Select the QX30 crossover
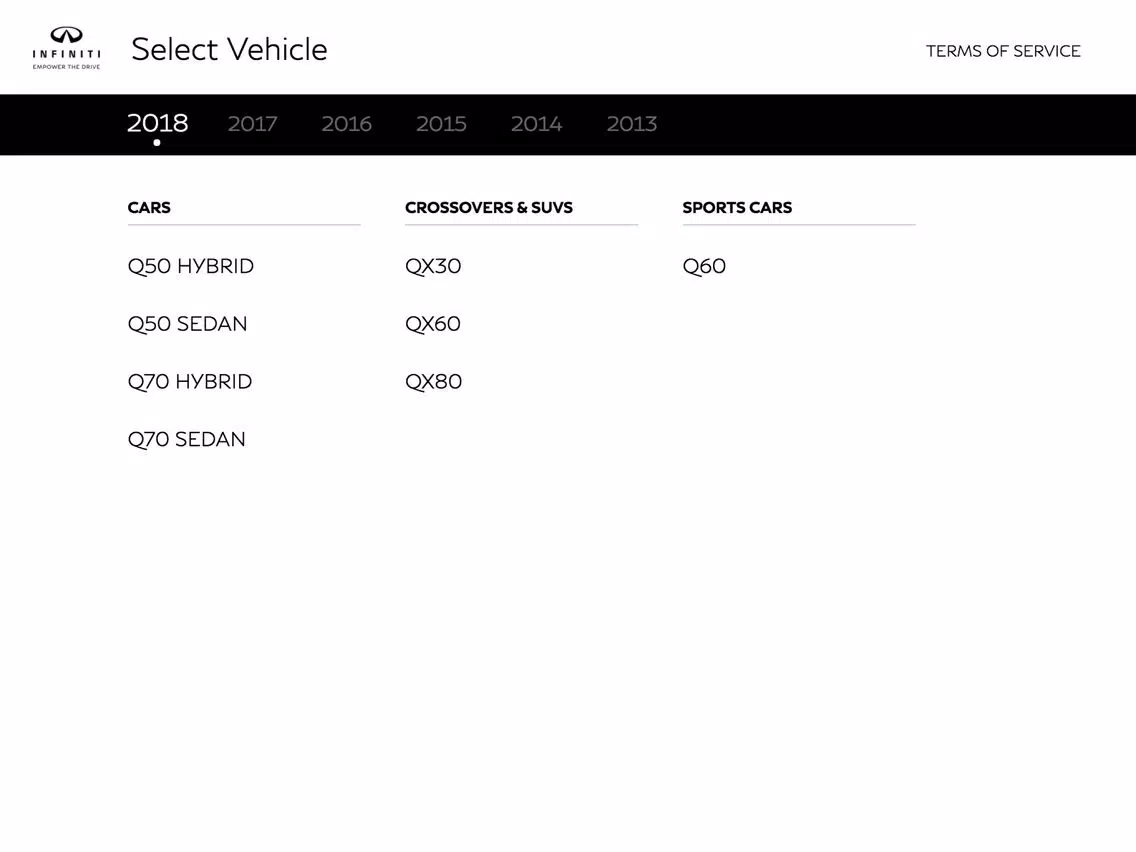Screen dimensions: 1136x852 pyautogui.click(x=433, y=266)
